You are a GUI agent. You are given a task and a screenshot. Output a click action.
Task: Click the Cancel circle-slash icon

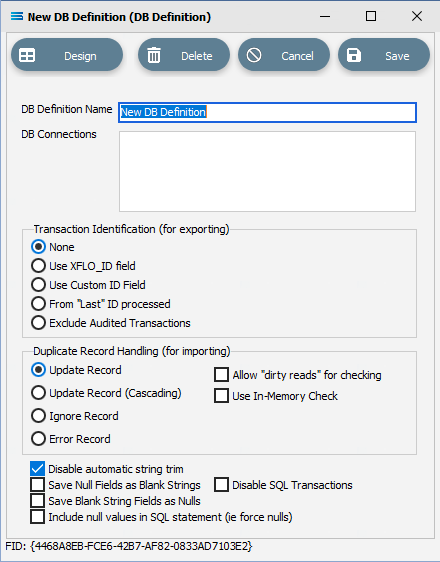coord(254,55)
